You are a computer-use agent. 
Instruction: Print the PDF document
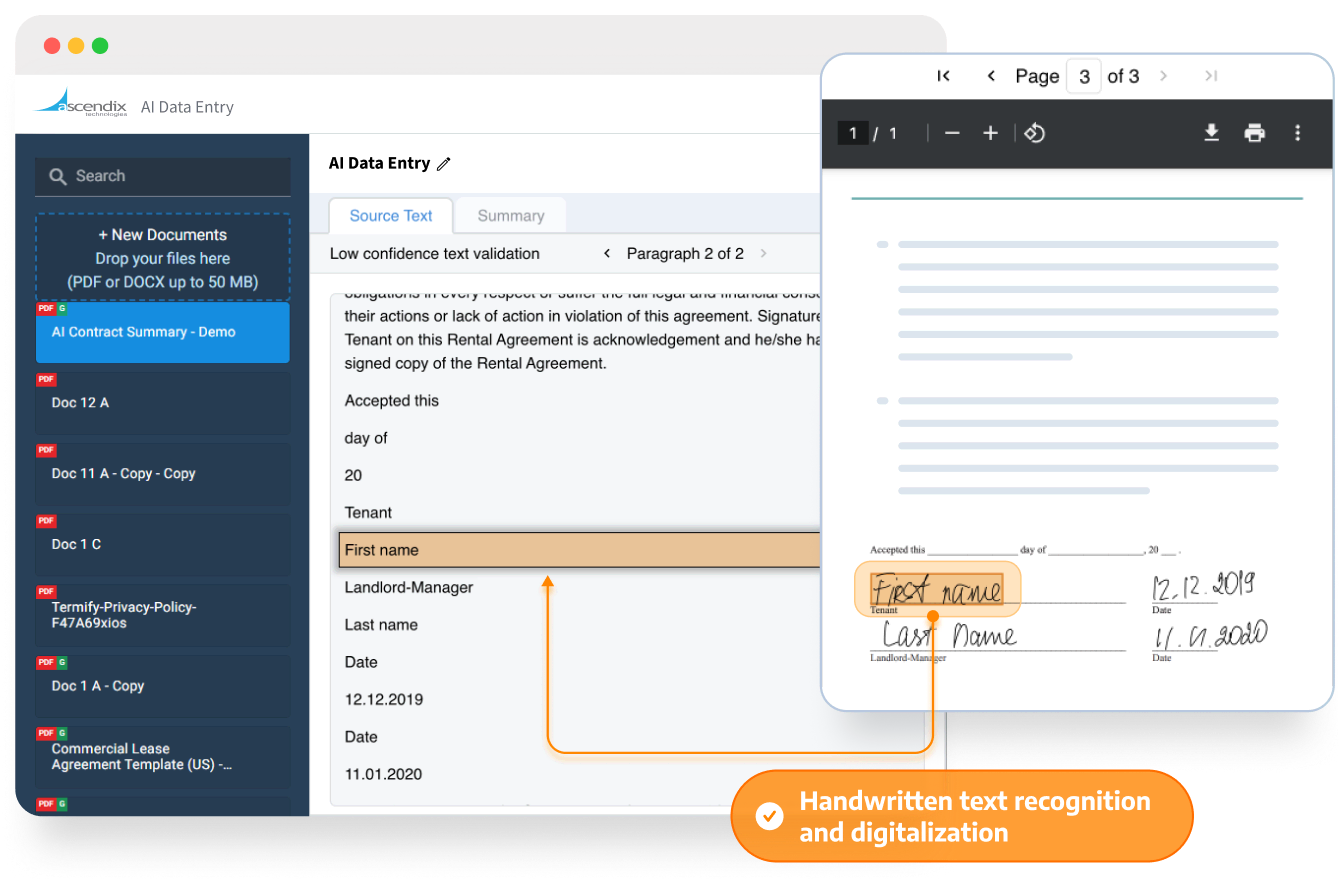click(x=1254, y=133)
